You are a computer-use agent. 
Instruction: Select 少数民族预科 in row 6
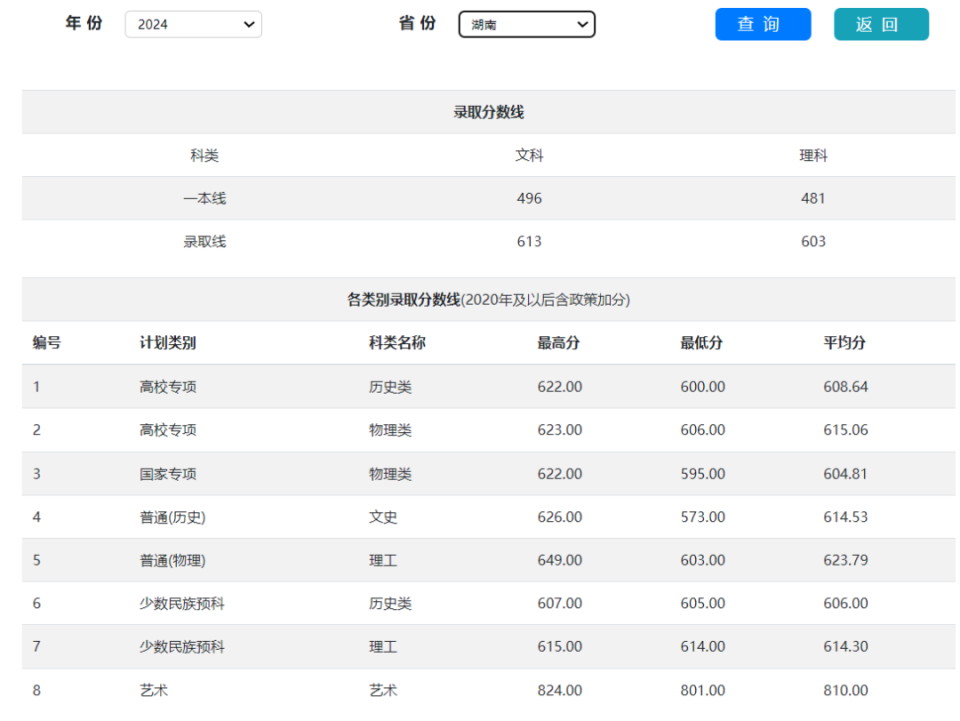click(x=182, y=603)
